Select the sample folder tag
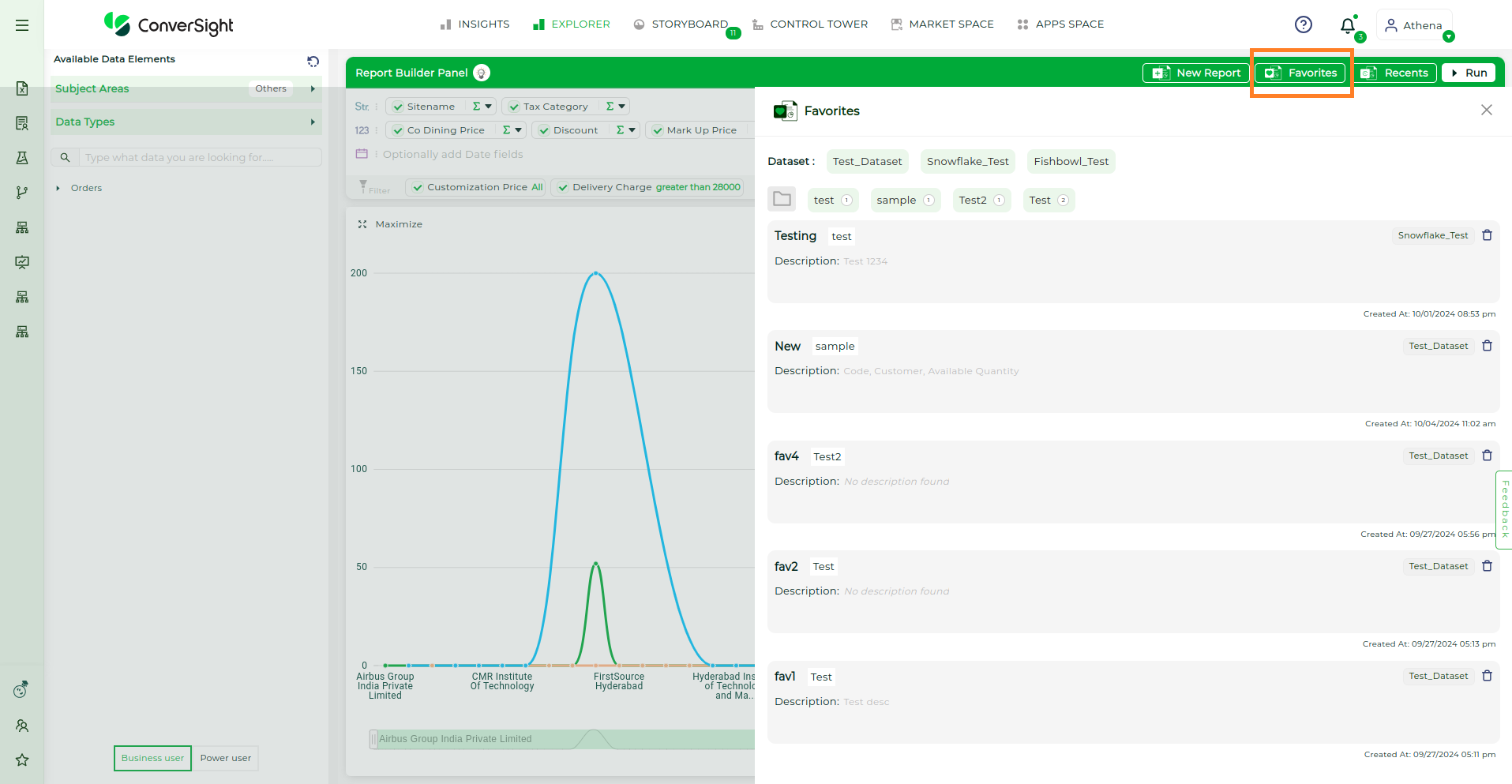1512x784 pixels. click(x=905, y=200)
